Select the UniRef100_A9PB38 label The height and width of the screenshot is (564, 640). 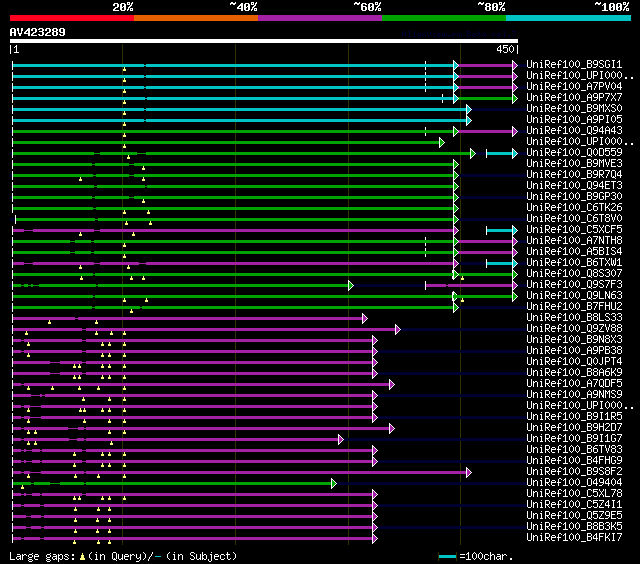[x=574, y=351]
